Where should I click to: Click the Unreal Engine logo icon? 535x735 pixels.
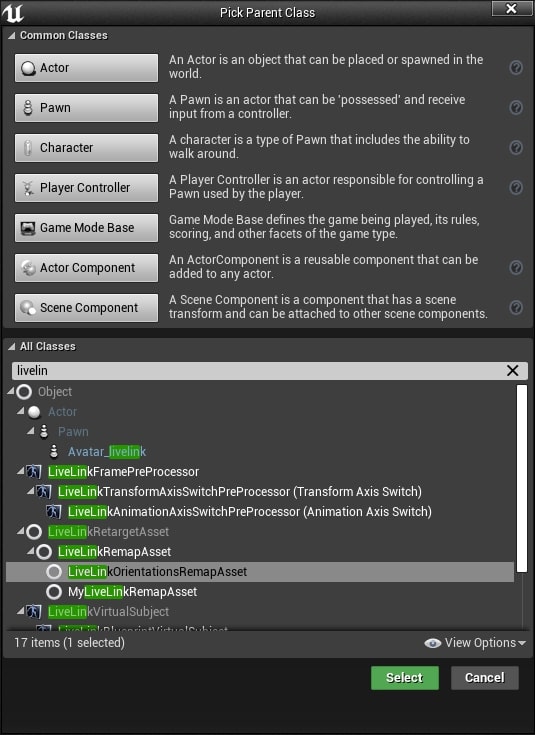[x=12, y=12]
